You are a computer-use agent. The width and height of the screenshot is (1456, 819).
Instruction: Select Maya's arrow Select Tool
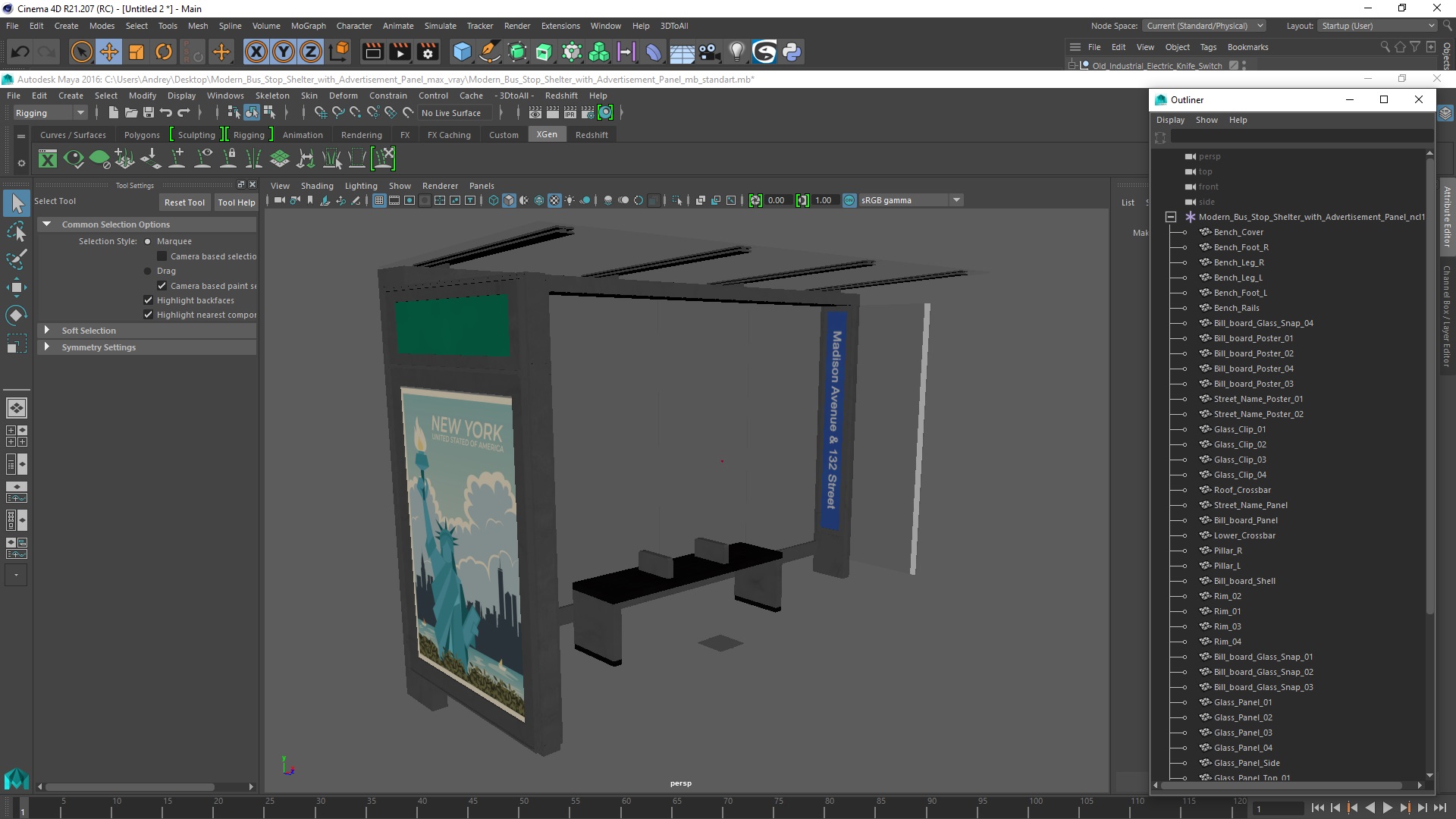17,202
